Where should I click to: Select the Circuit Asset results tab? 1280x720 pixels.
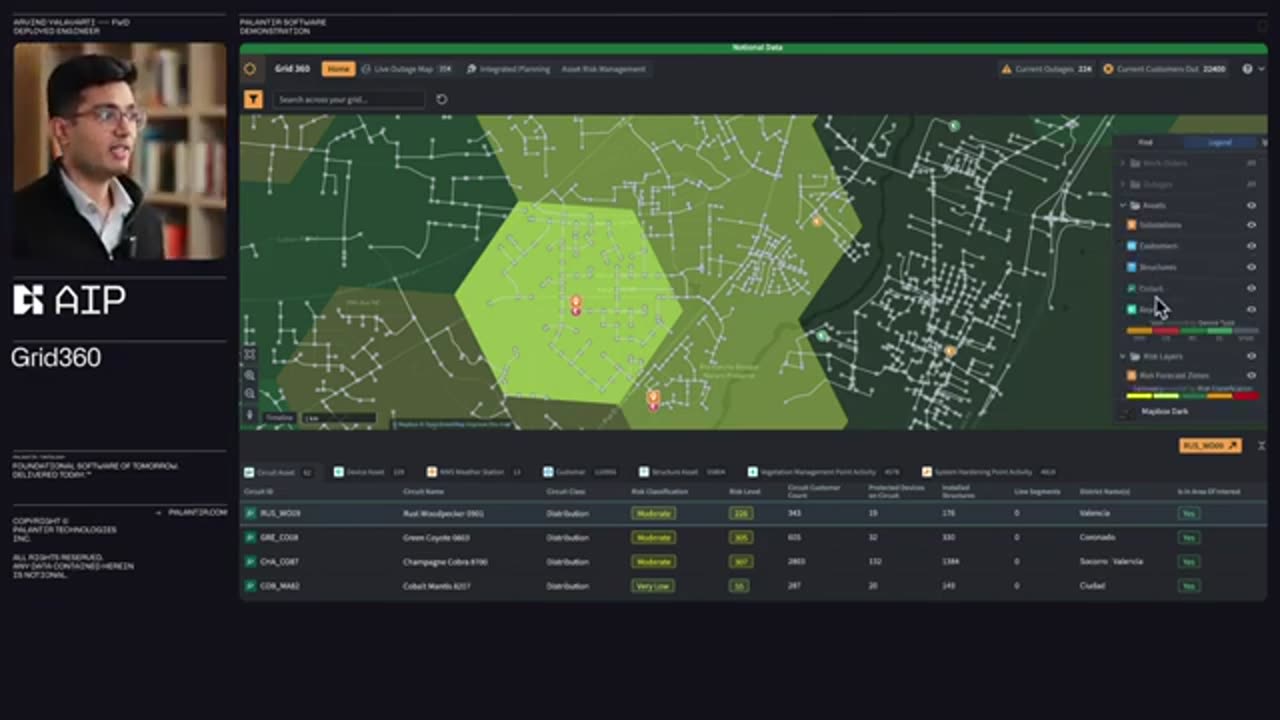(x=278, y=472)
